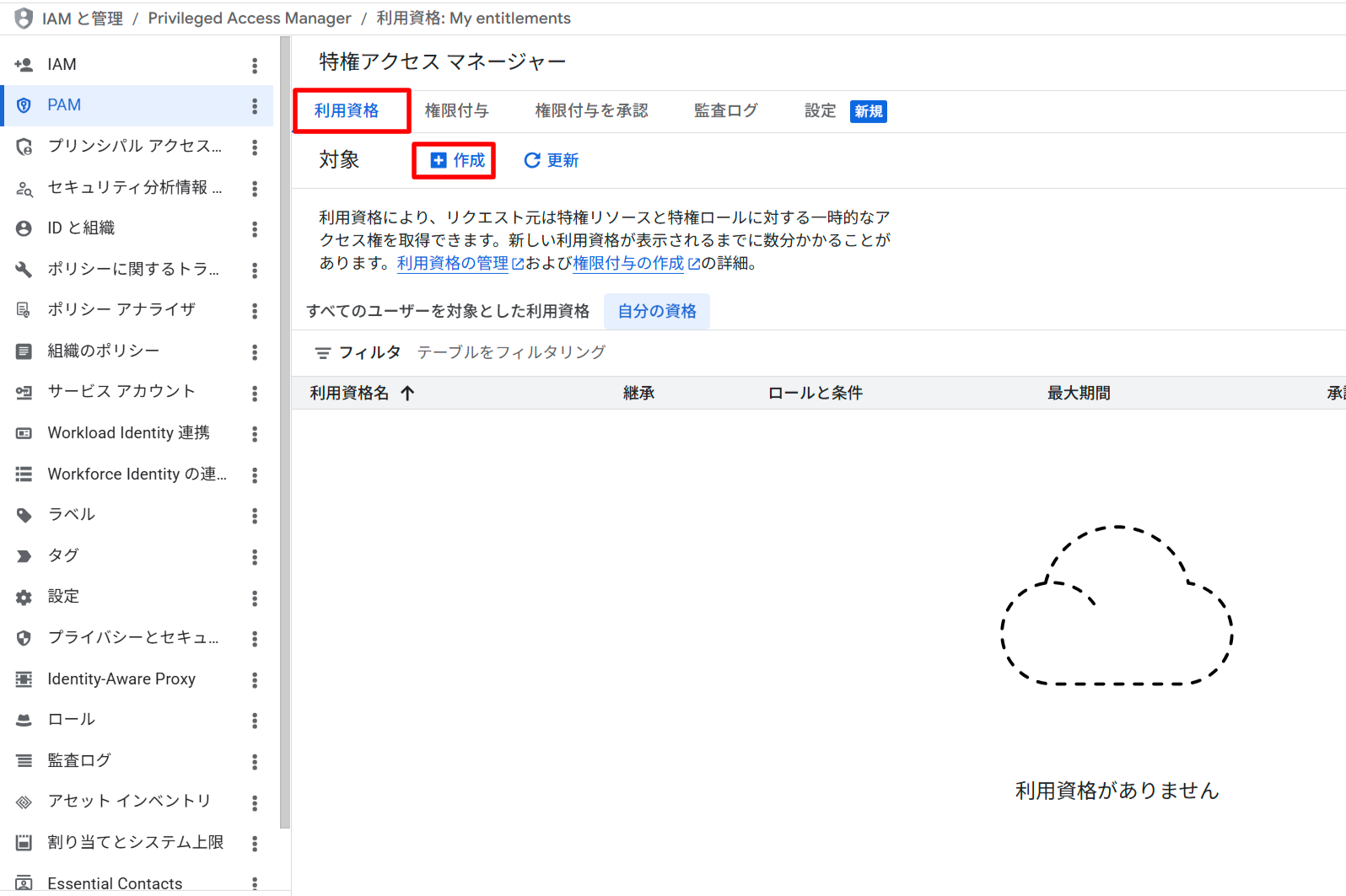Select the 自分の資格 tab
1346x896 pixels.
coord(657,312)
